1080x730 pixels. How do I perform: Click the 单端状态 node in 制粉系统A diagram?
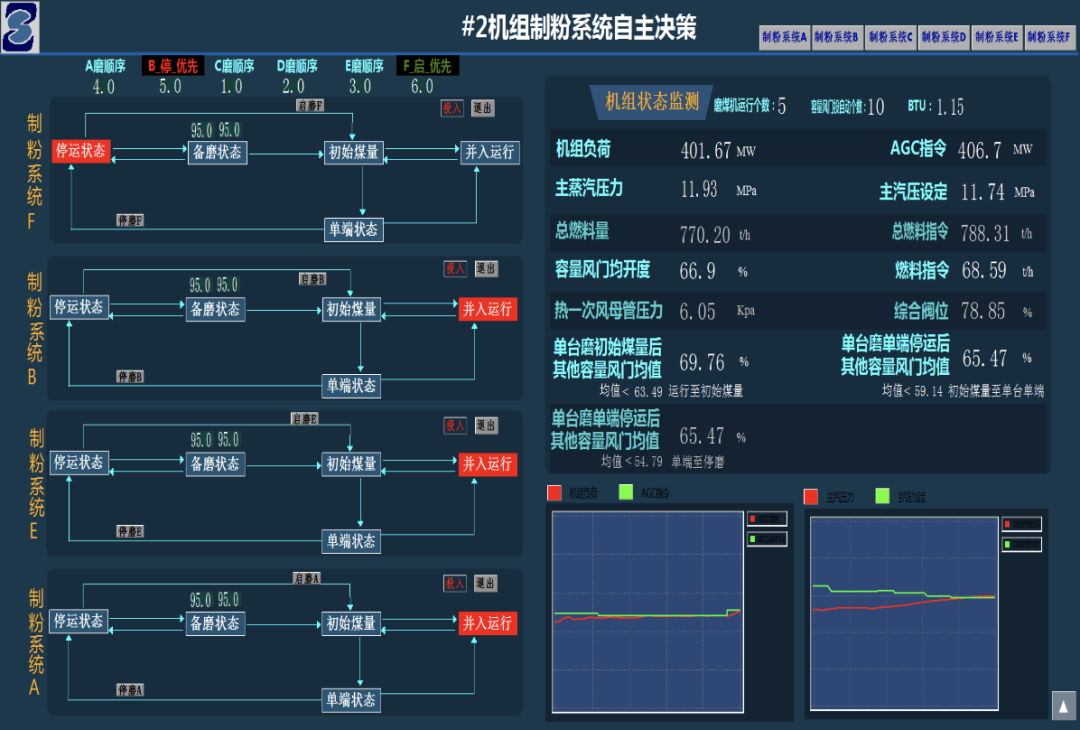point(351,700)
